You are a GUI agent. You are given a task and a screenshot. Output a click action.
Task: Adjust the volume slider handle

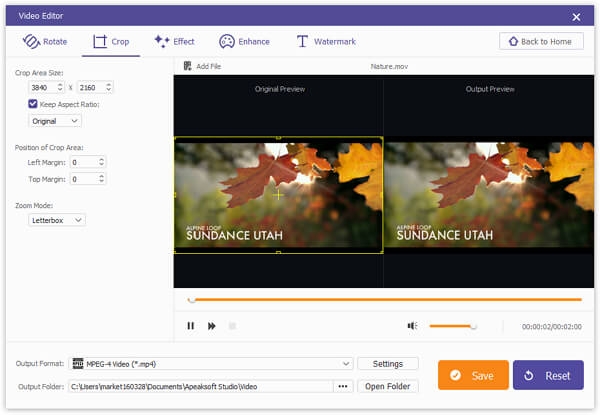[473, 326]
